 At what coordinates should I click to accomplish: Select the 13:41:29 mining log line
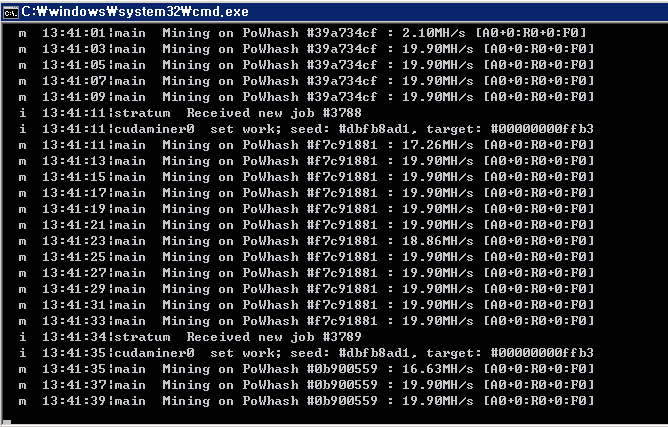pyautogui.click(x=306, y=289)
